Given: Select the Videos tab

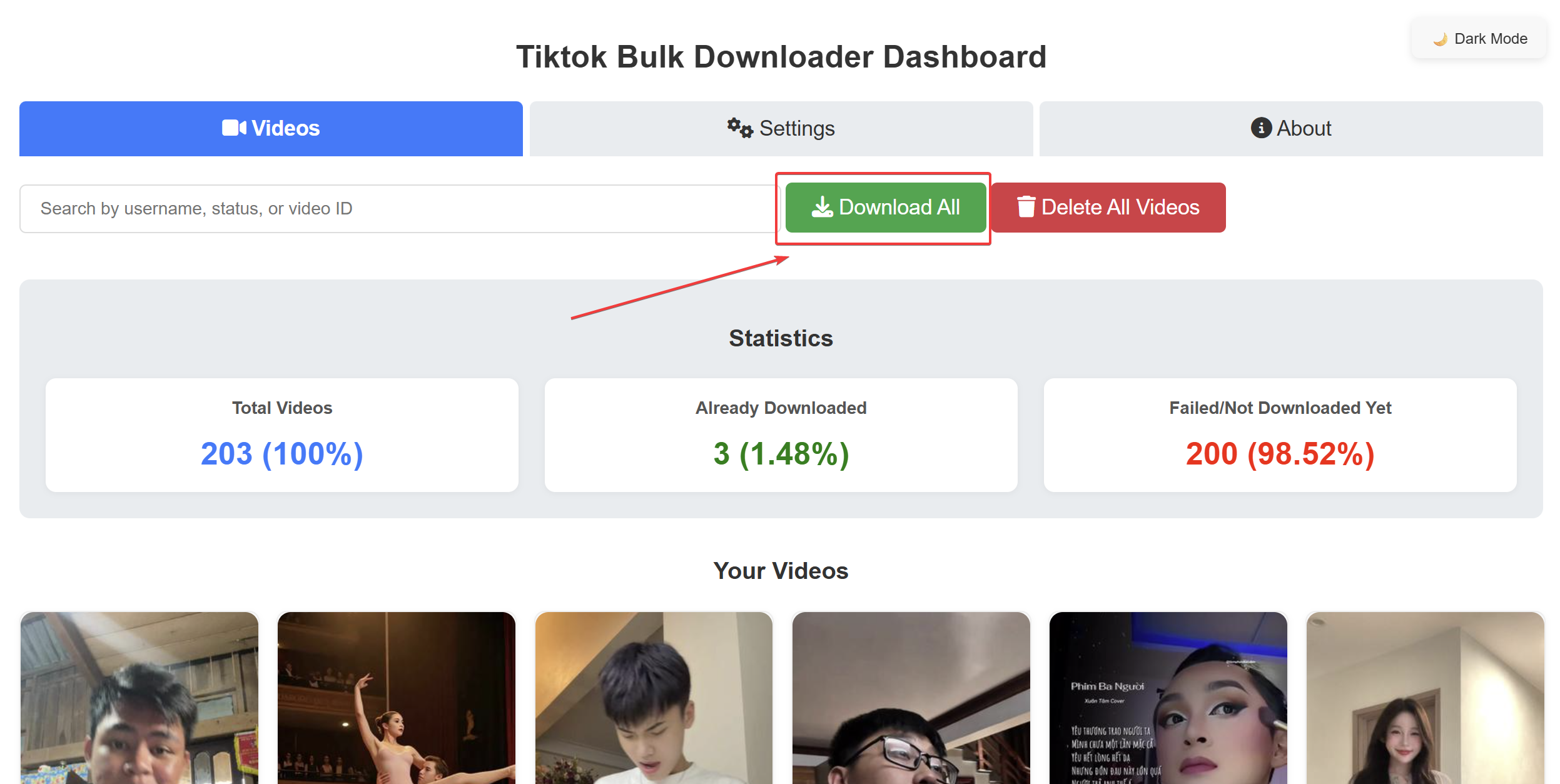Looking at the screenshot, I should (x=271, y=129).
